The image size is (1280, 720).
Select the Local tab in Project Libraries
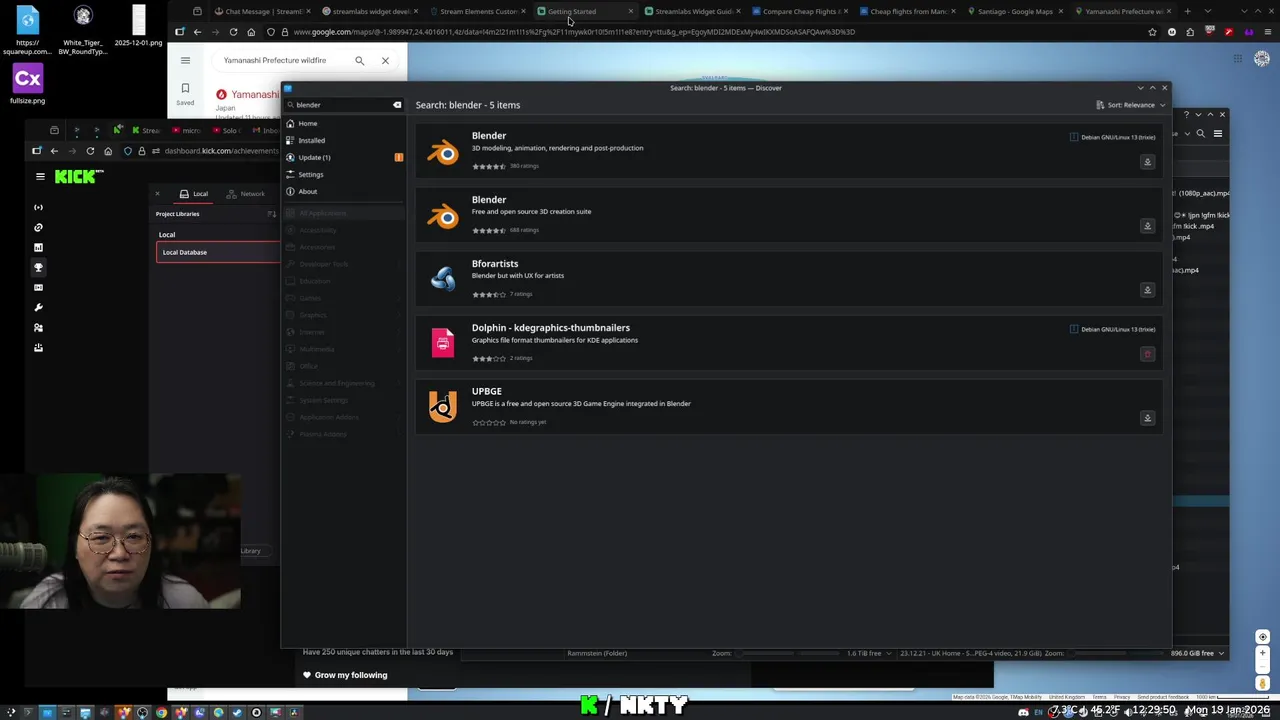click(194, 194)
